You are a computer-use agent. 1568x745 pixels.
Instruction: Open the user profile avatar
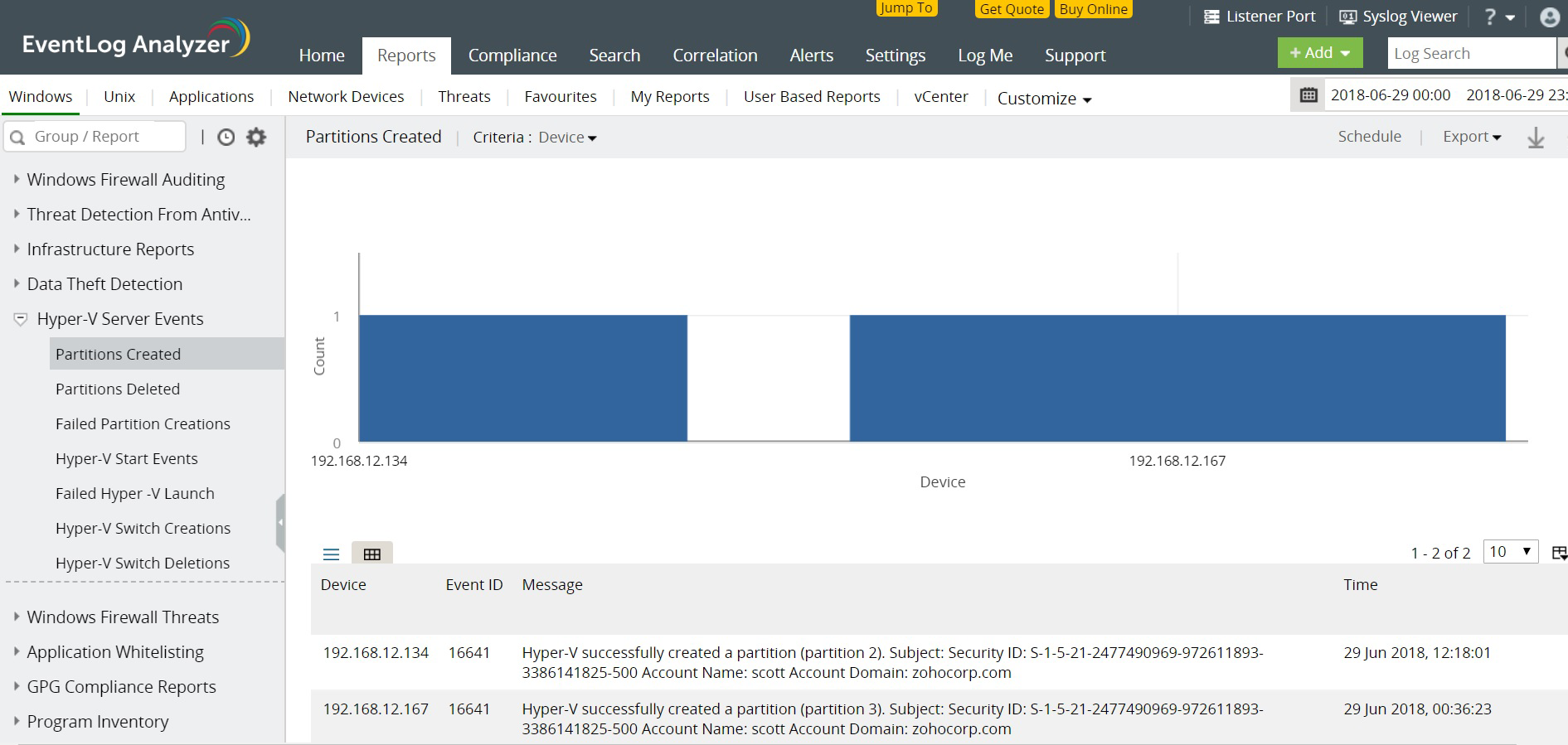(1550, 17)
